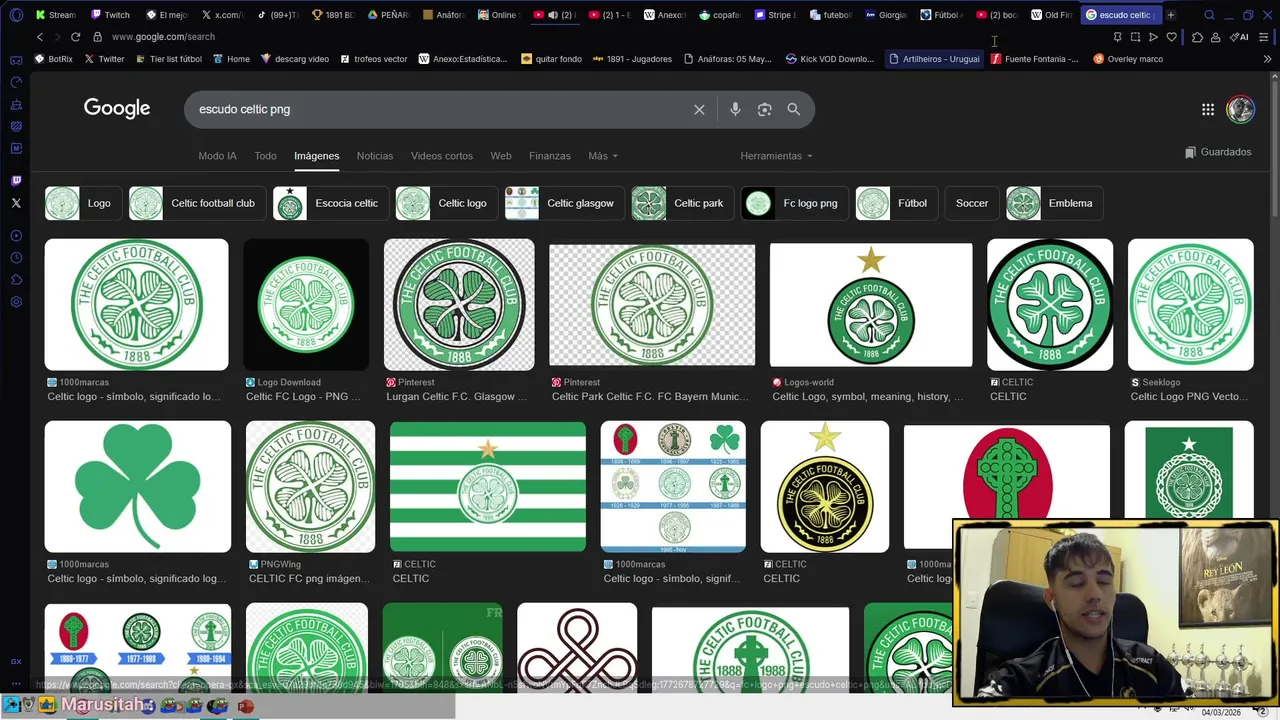Expand the Más search filter dropdown
The image size is (1280, 720).
(x=603, y=156)
